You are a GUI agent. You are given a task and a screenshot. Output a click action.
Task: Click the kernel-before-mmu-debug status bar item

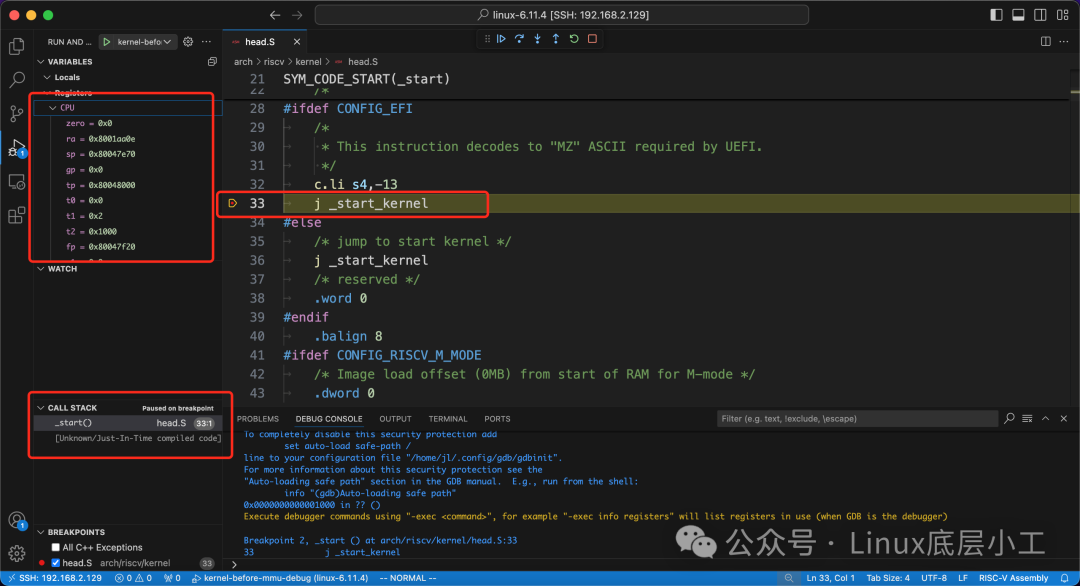pyautogui.click(x=280, y=578)
